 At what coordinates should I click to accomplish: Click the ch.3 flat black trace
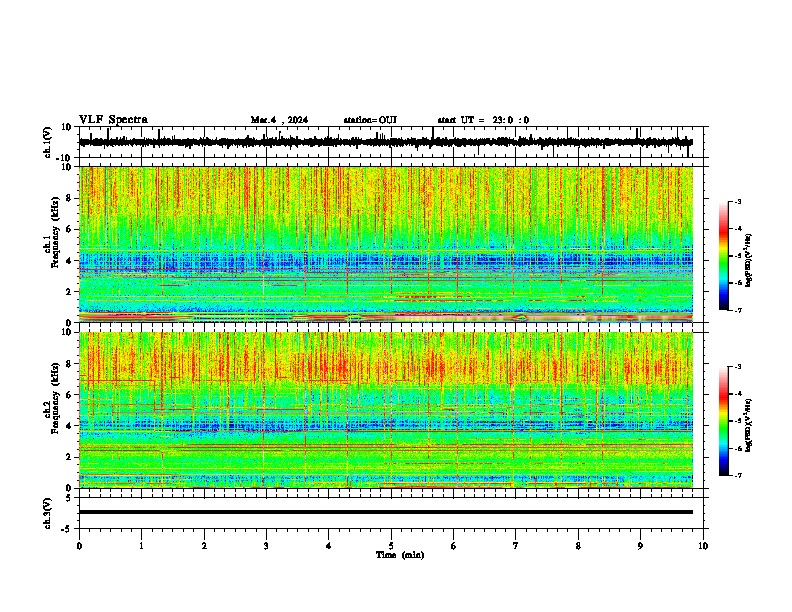click(x=386, y=512)
